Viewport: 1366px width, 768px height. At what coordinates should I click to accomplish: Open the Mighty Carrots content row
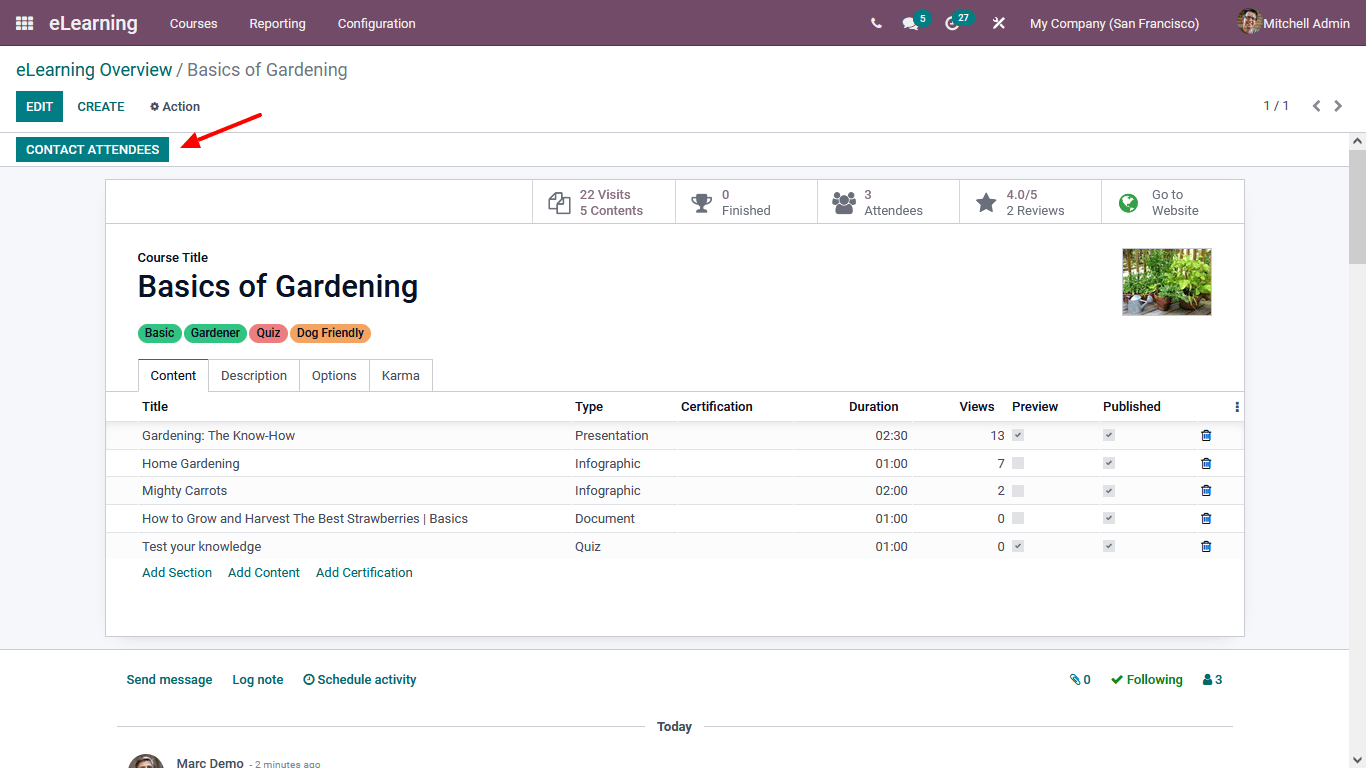pyautogui.click(x=675, y=491)
